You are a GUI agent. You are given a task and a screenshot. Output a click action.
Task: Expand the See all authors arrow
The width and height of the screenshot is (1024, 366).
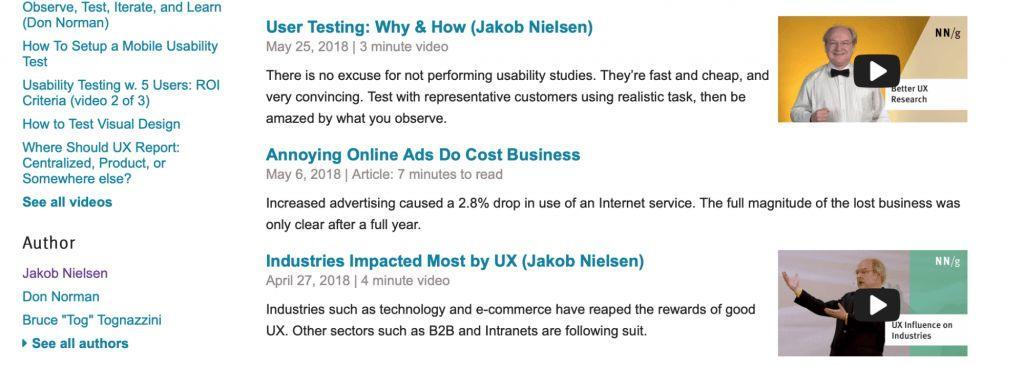tap(25, 343)
